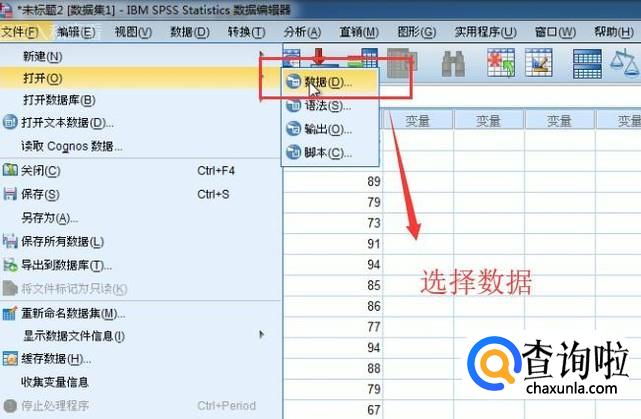
Task: Select the cell containing 91
Action: coord(333,244)
